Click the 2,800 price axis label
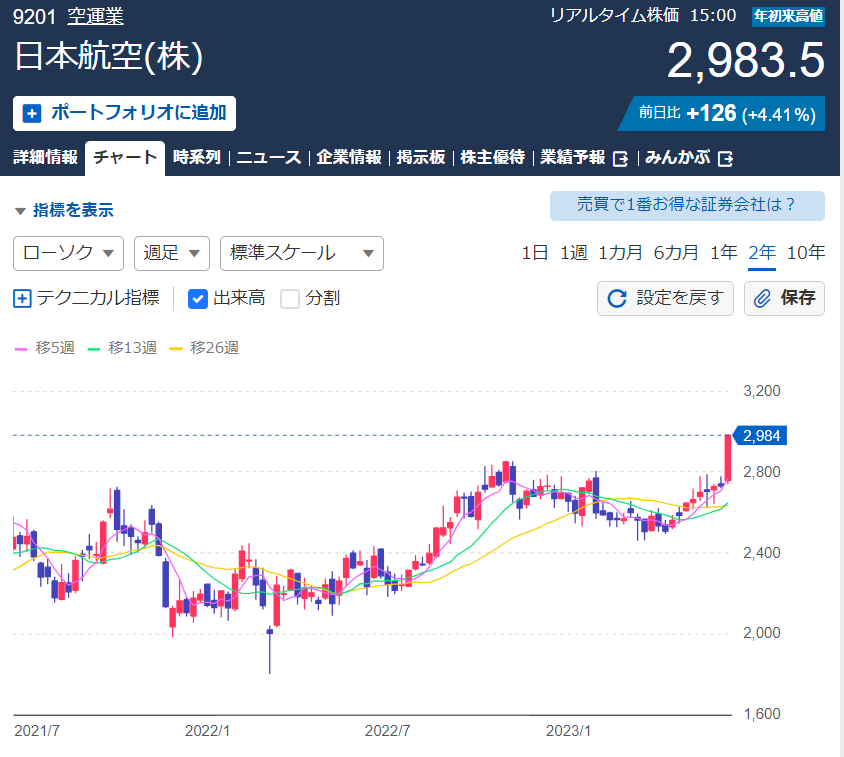This screenshot has height=757, width=844. (762, 472)
